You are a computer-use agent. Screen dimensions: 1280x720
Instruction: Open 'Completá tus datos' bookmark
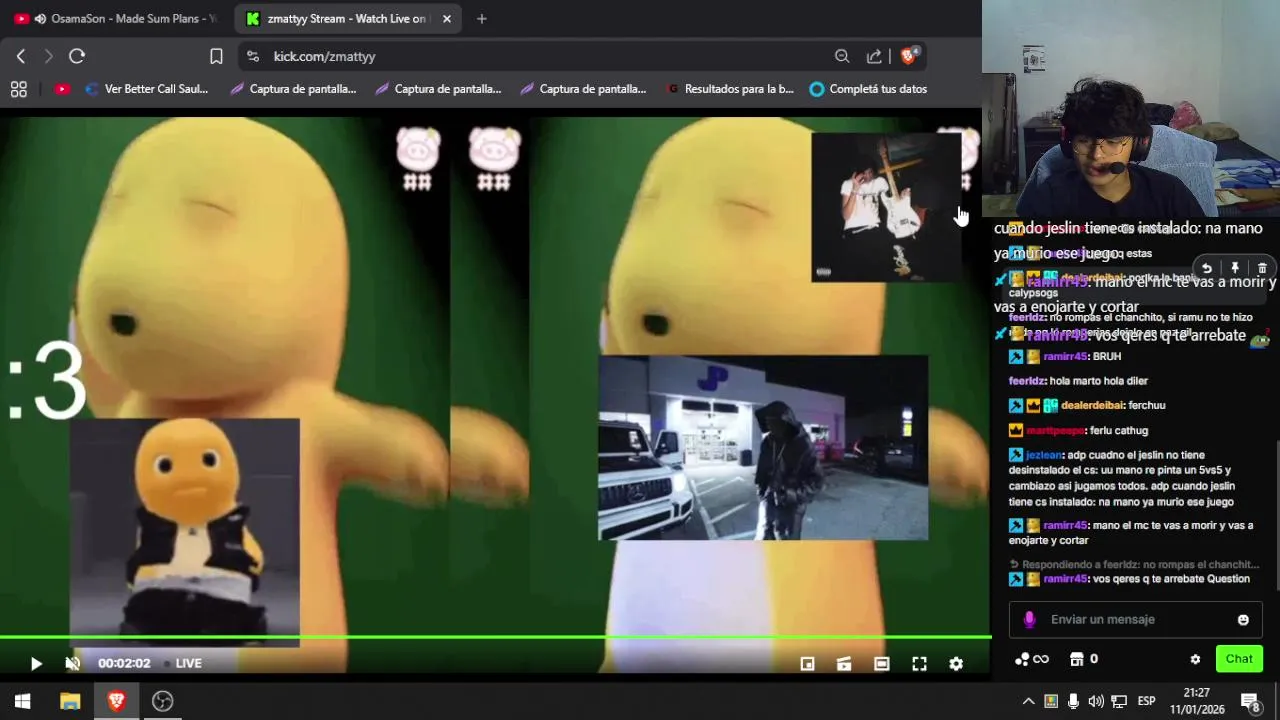click(x=868, y=89)
